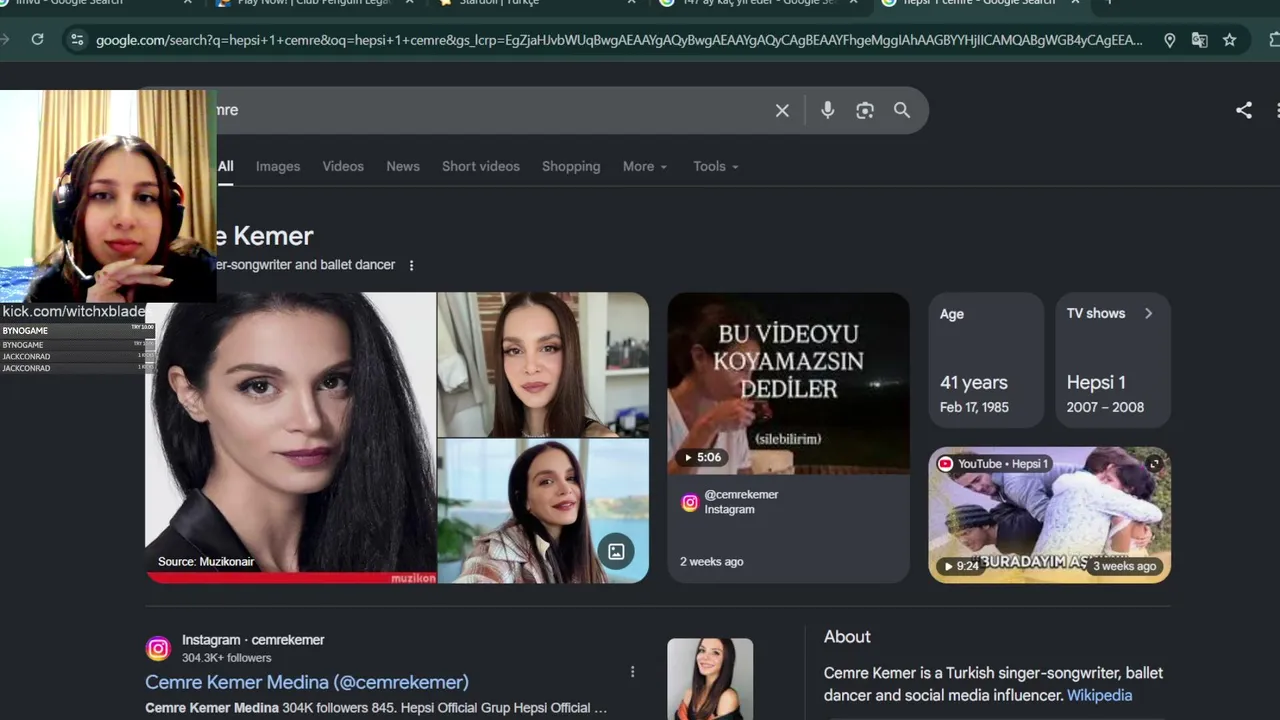Image resolution: width=1280 pixels, height=720 pixels.
Task: Click the expand icon on the YouTube Hepsi 1 video
Action: point(1154,464)
